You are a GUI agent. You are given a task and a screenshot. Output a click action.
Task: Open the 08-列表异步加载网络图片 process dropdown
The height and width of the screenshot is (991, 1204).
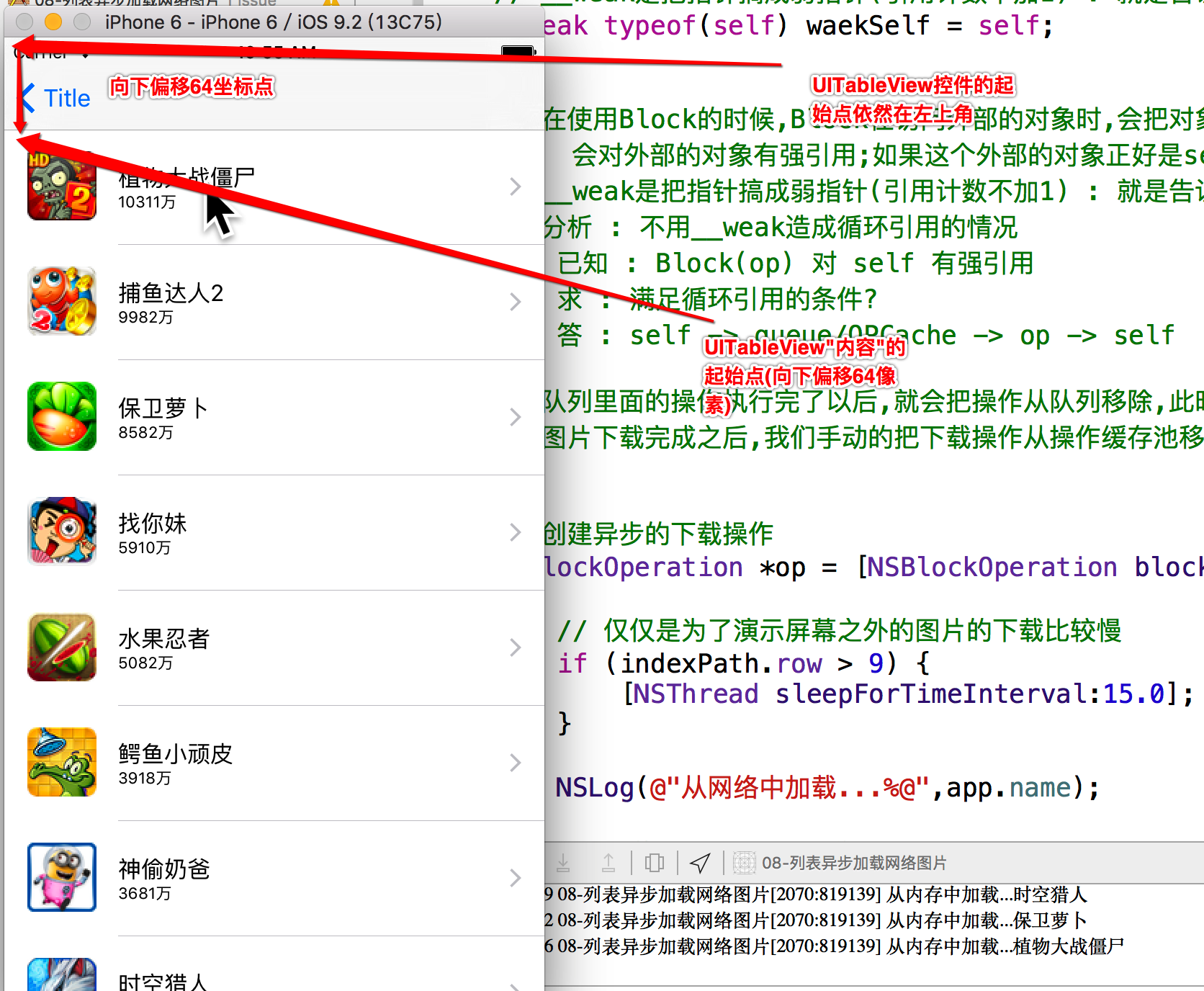click(x=854, y=863)
